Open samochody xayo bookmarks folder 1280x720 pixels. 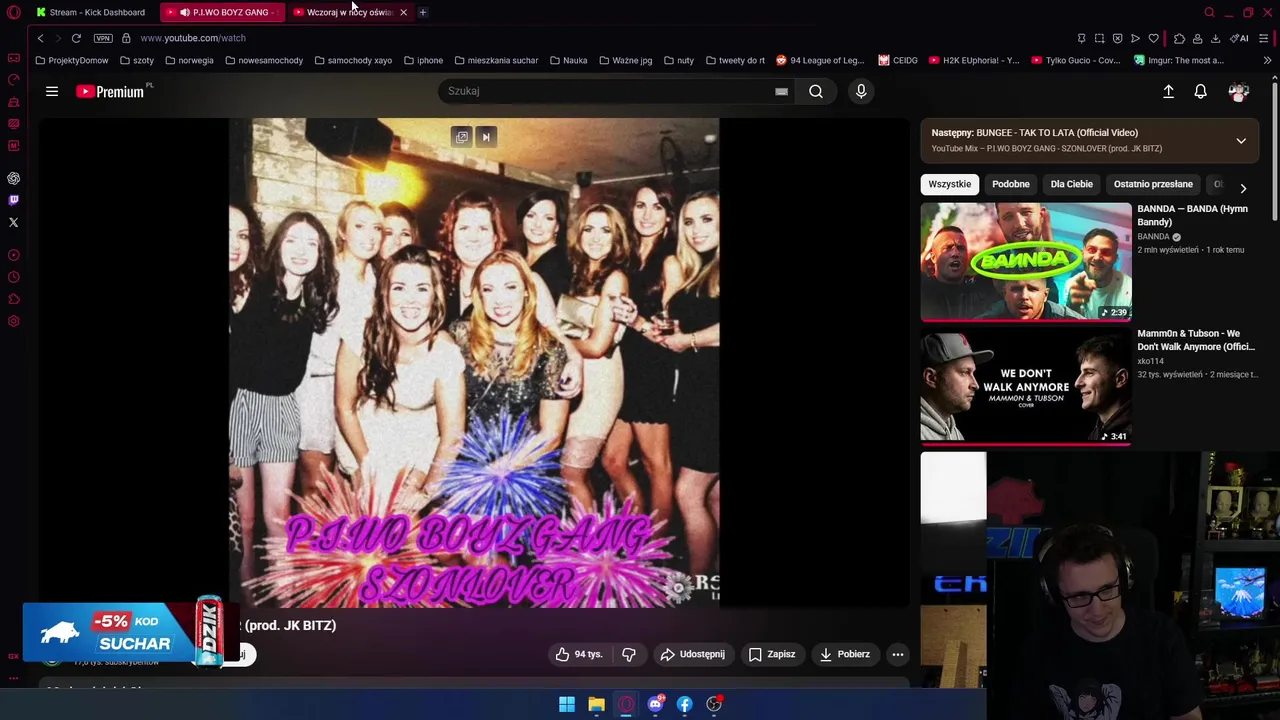point(353,60)
